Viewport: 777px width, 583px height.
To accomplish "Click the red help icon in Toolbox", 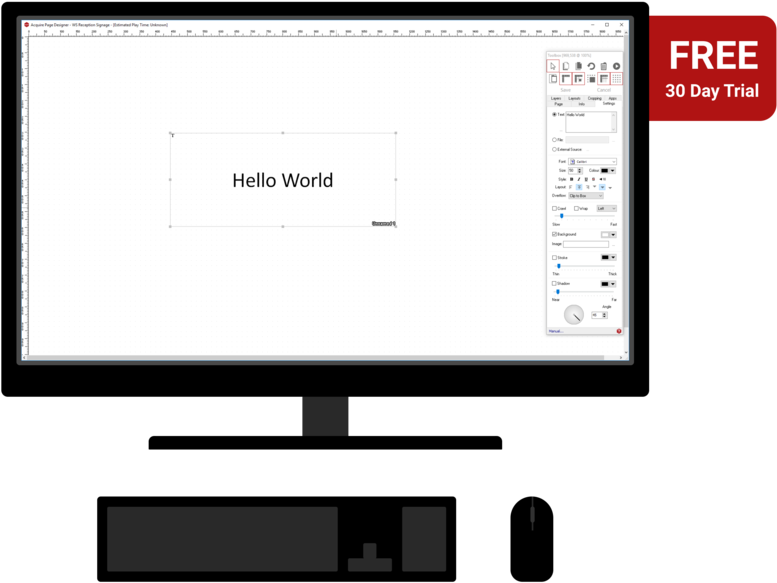I will click(x=619, y=331).
